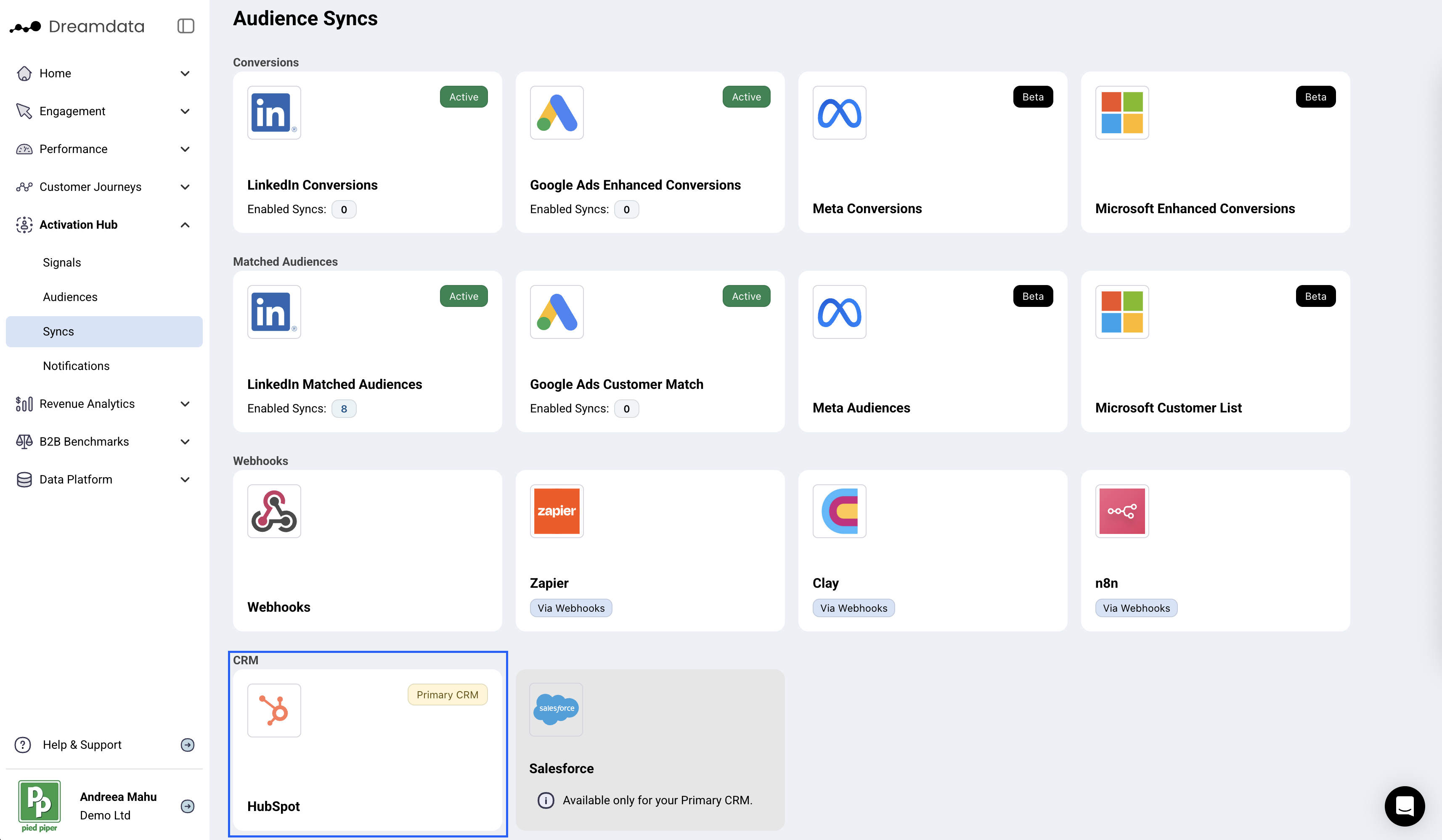The image size is (1442, 840).
Task: Click the n8n logo icon
Action: tap(1121, 511)
